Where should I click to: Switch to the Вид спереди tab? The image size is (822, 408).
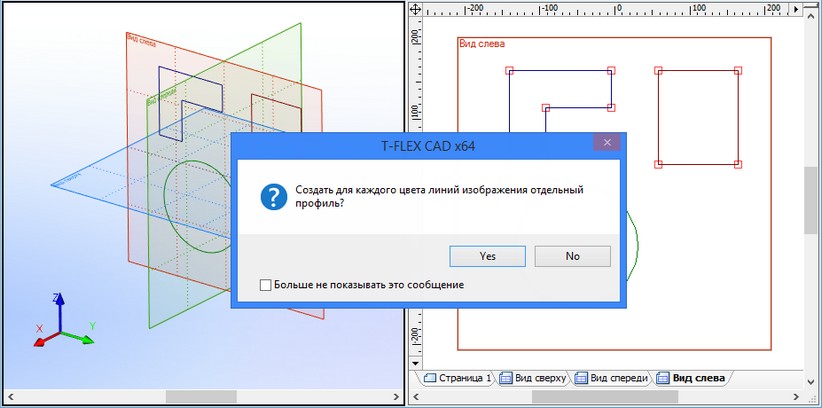(x=612, y=378)
